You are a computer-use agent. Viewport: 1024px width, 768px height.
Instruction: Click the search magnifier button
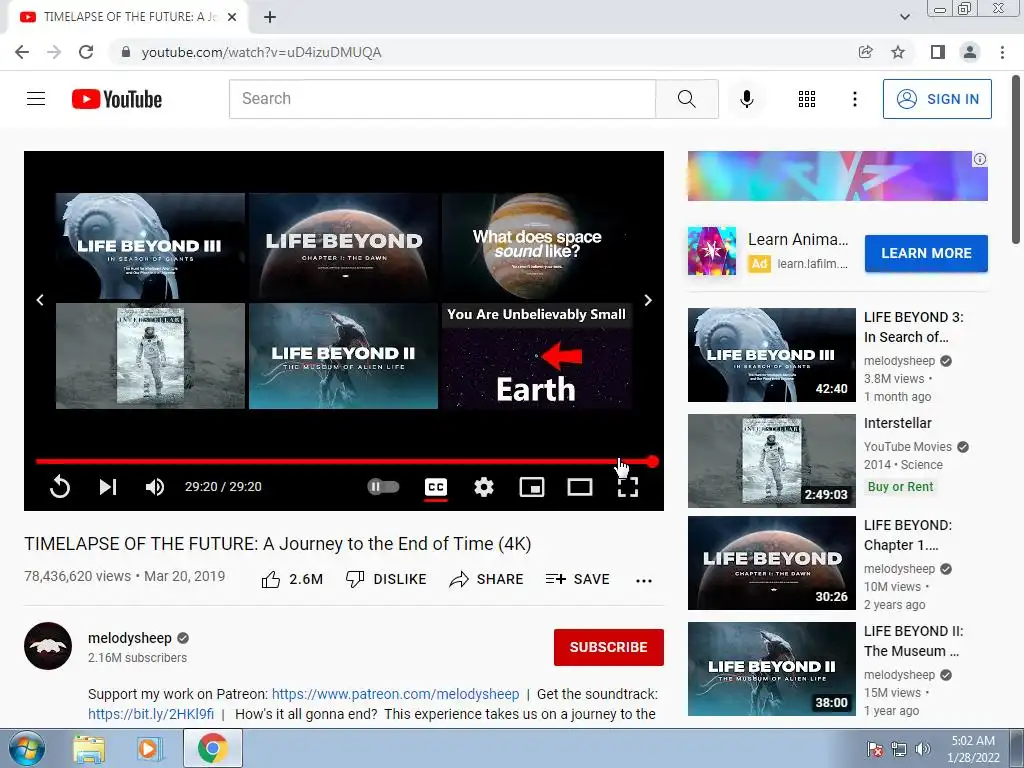(x=686, y=99)
